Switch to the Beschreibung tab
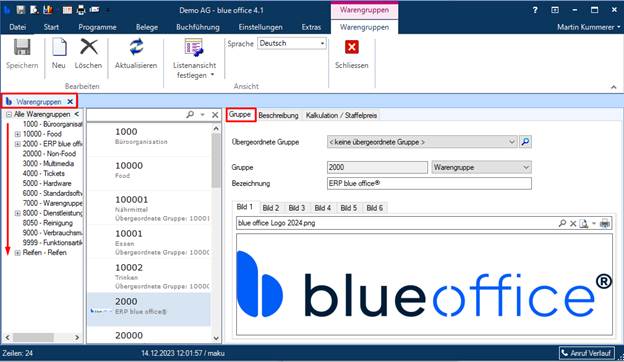Viewport: 624px width, 362px height. coord(278,115)
